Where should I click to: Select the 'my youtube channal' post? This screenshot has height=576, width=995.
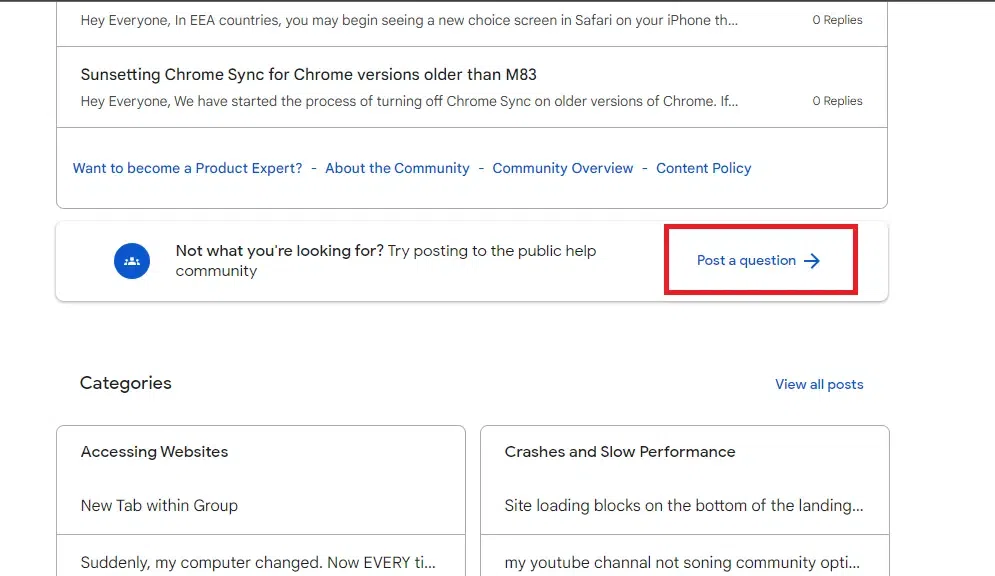coord(683,563)
